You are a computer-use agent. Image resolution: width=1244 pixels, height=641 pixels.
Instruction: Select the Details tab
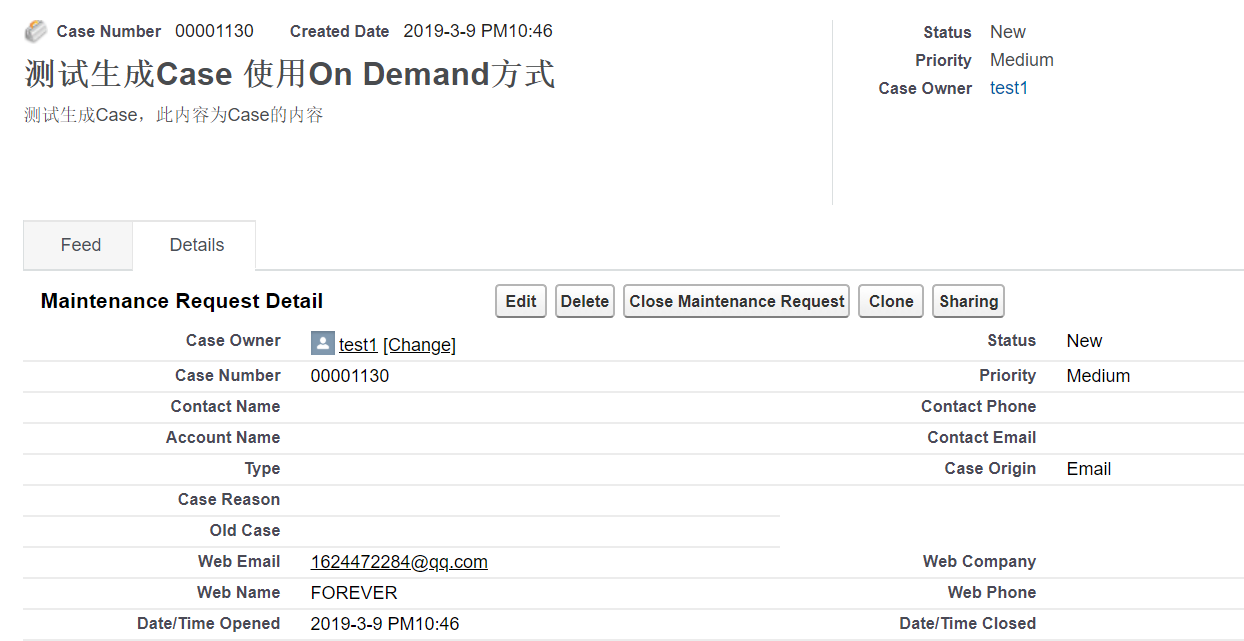coord(197,245)
